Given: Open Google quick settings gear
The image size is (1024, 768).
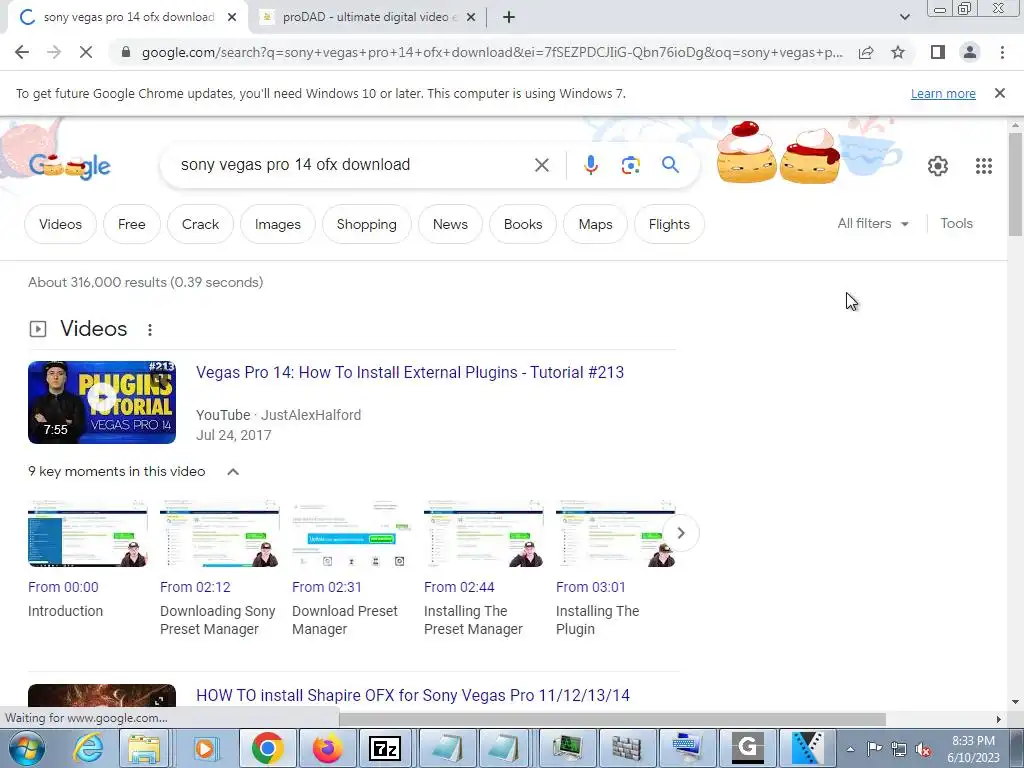Looking at the screenshot, I should pos(938,166).
